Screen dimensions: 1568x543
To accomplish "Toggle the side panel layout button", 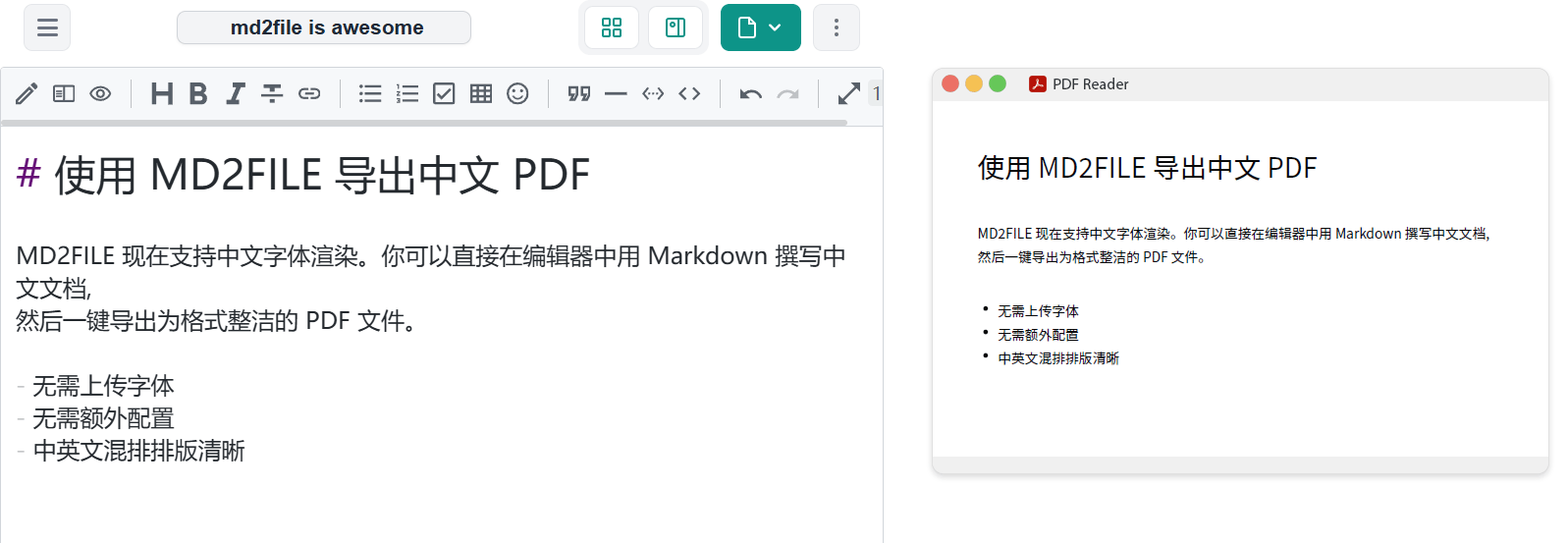I will pyautogui.click(x=676, y=27).
